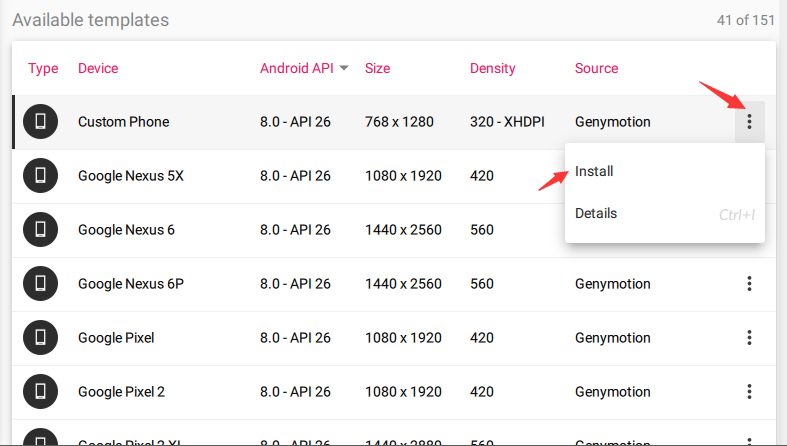Click the Google Pixel device icon
Image resolution: width=787 pixels, height=446 pixels.
[x=40, y=337]
